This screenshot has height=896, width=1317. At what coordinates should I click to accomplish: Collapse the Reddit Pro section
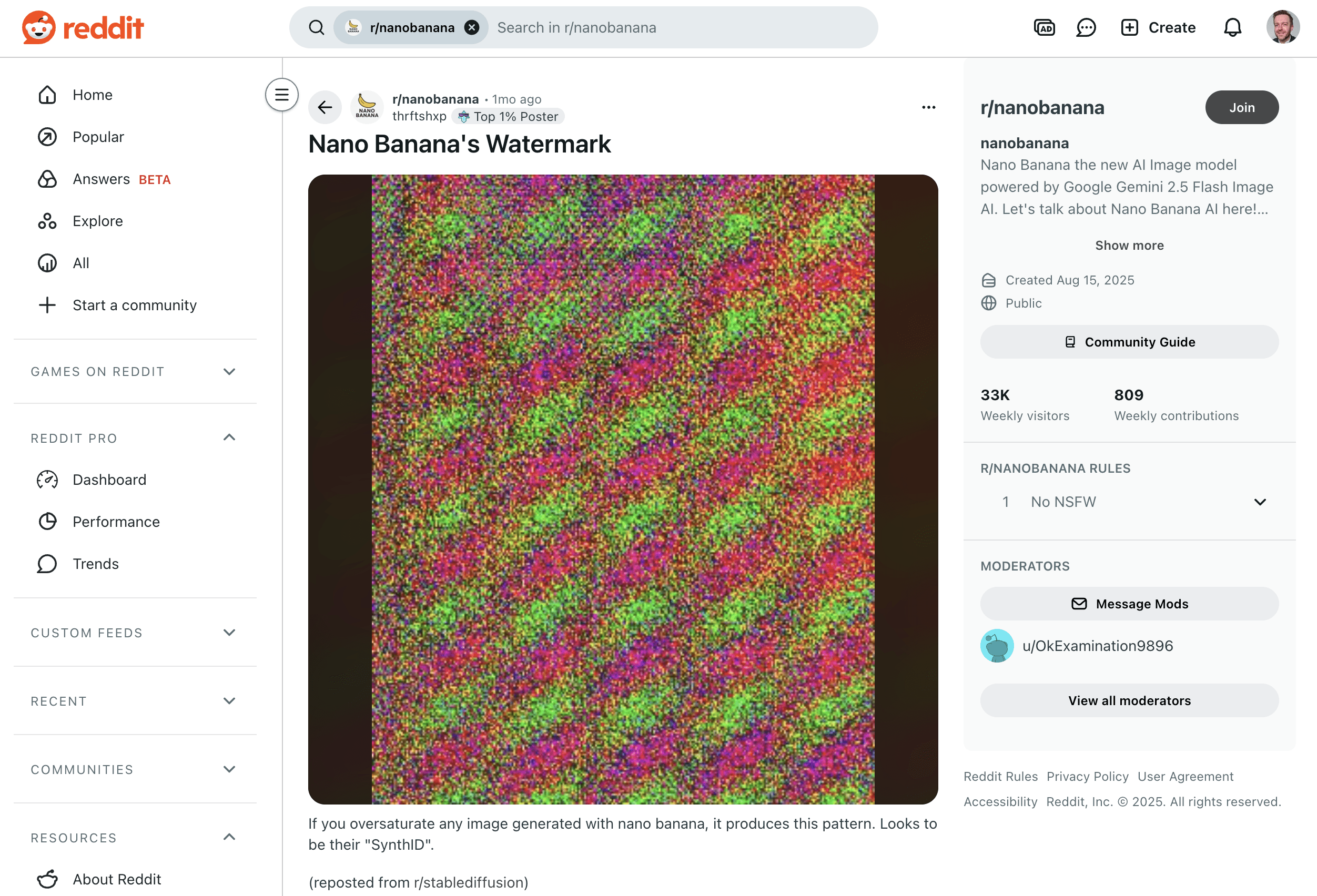pyautogui.click(x=229, y=438)
